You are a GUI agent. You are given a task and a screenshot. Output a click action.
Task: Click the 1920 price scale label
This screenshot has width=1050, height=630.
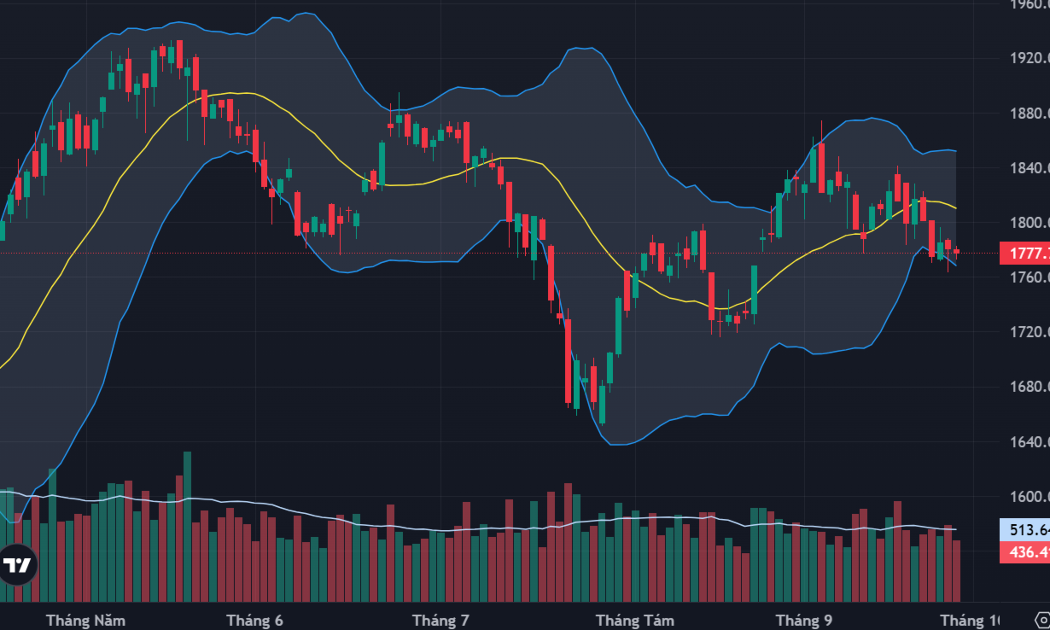pos(1029,58)
